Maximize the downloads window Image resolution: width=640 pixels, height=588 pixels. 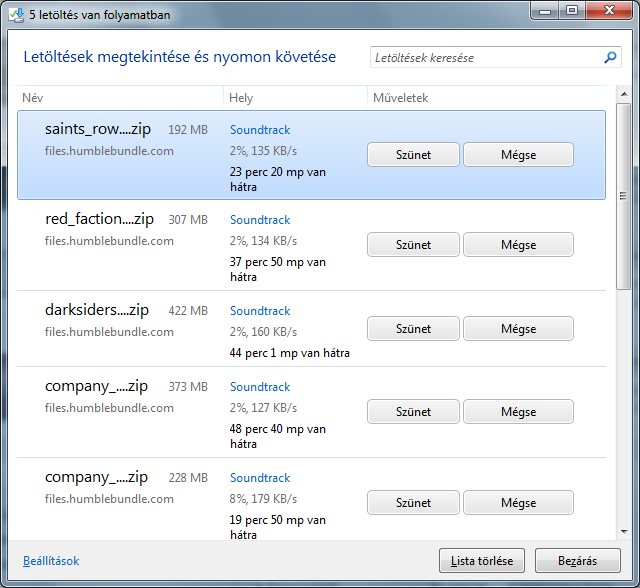572,10
